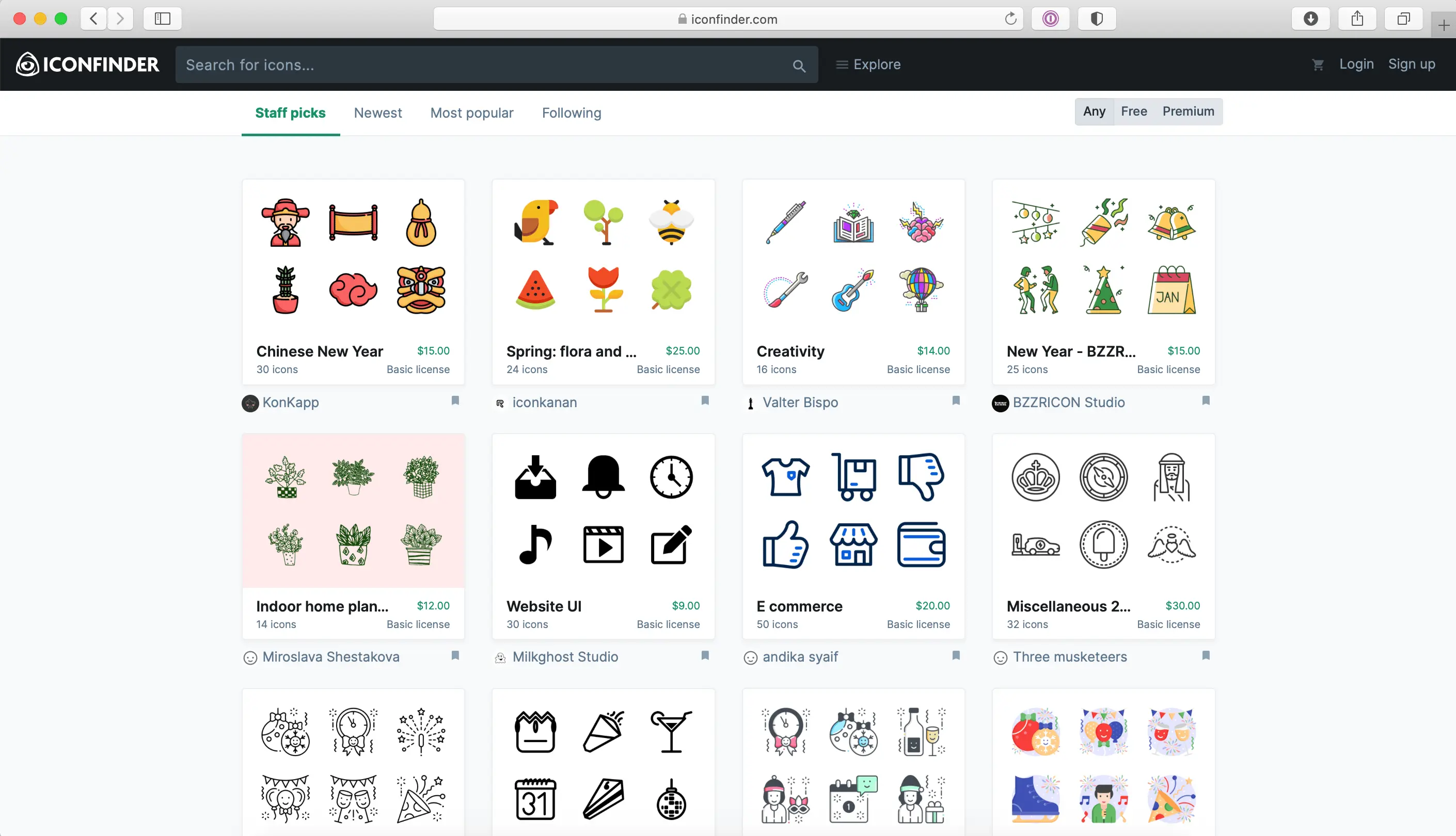Viewport: 1456px width, 836px height.
Task: Toggle Safari sidebar button
Action: [x=163, y=19]
